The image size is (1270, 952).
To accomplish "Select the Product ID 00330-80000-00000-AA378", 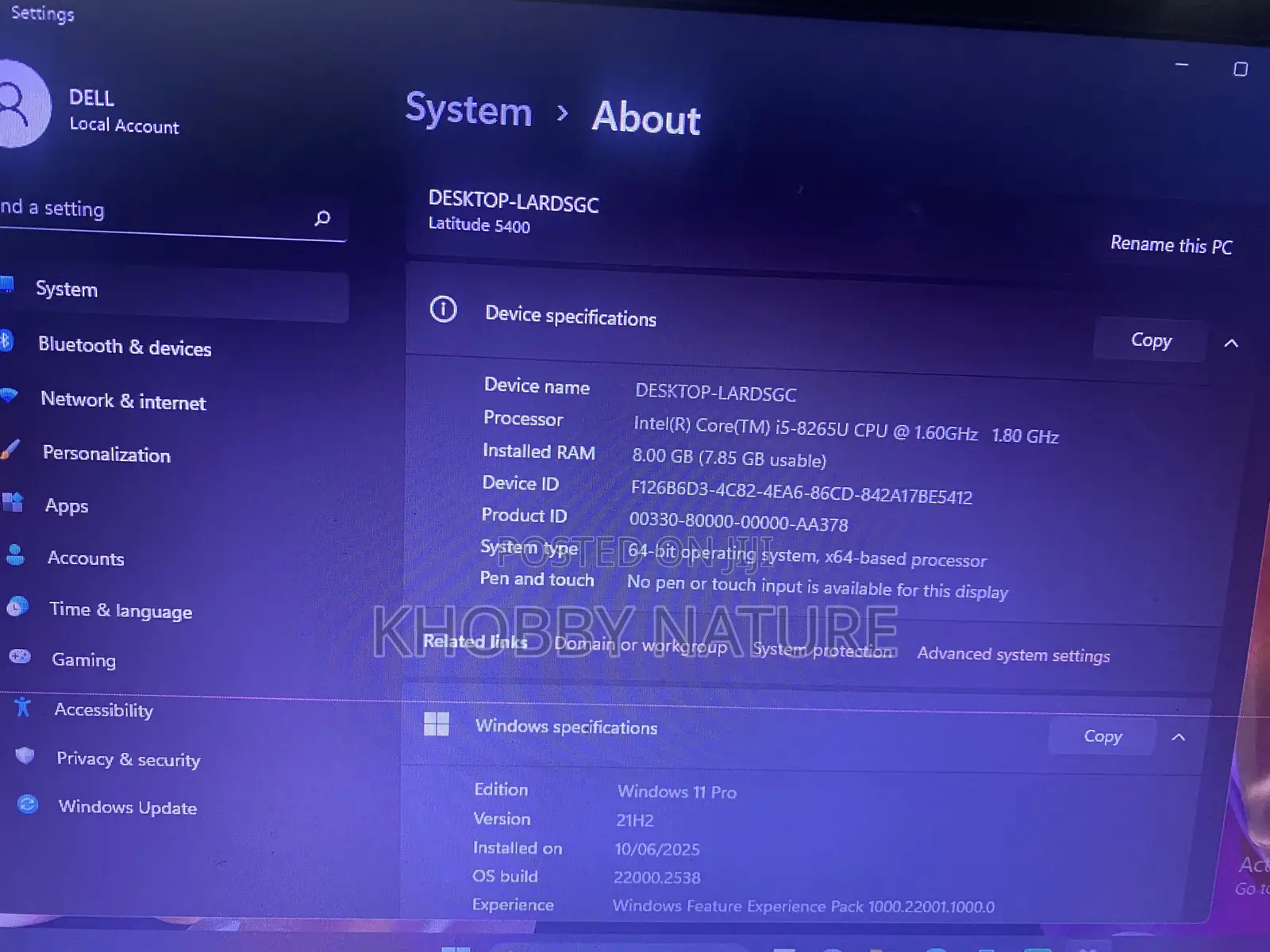I will (738, 522).
